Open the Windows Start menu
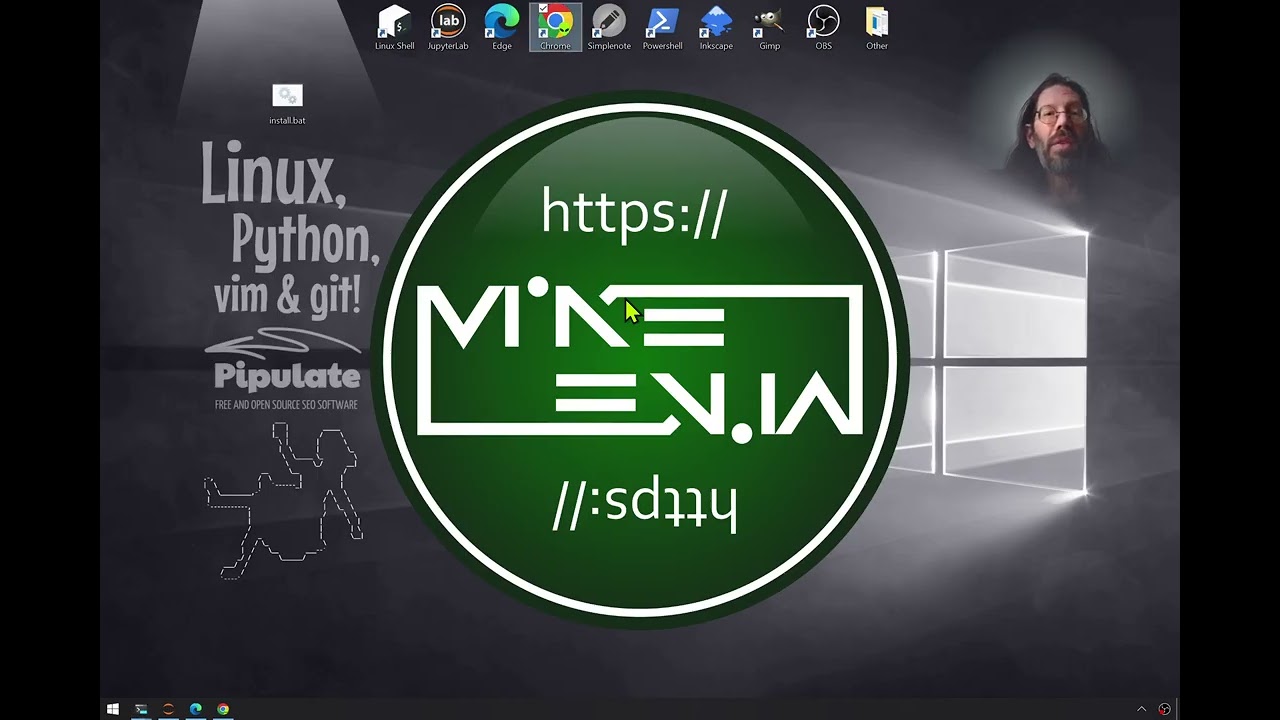Viewport: 1280px width, 720px height. pos(113,709)
